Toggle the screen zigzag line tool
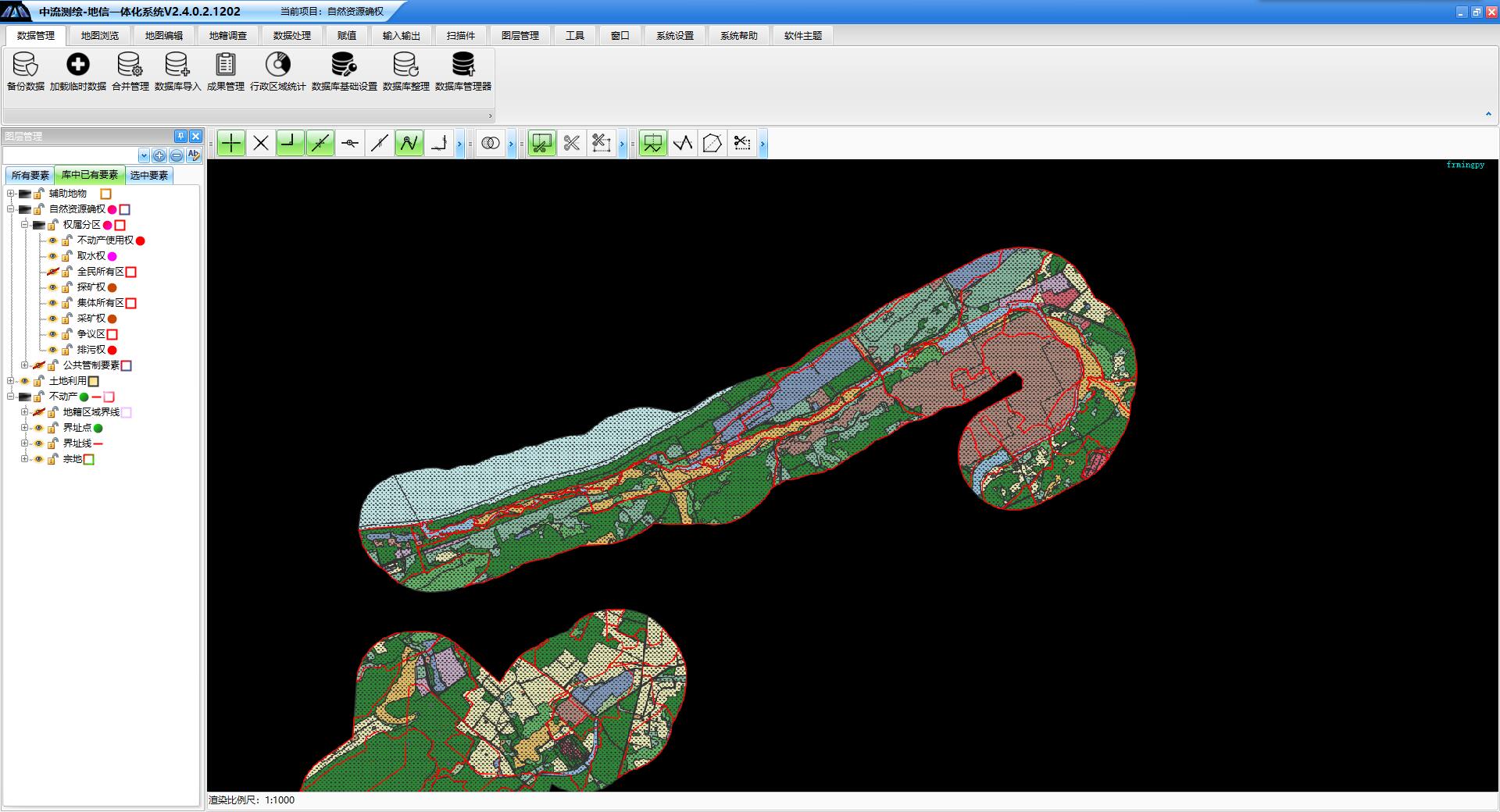This screenshot has width=1500, height=812. (x=653, y=143)
